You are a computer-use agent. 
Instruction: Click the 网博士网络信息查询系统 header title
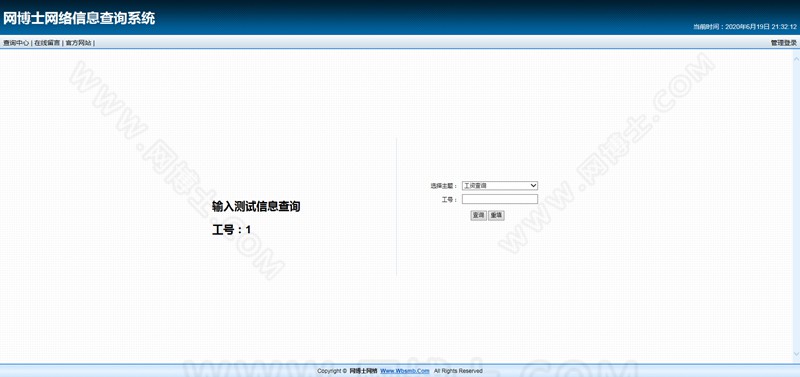point(79,18)
